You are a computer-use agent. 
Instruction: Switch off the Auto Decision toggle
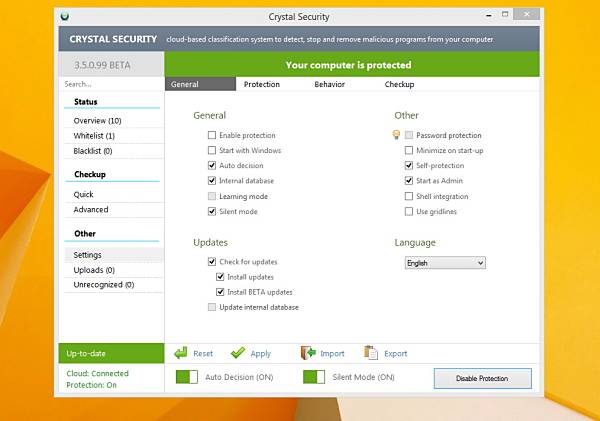[187, 377]
